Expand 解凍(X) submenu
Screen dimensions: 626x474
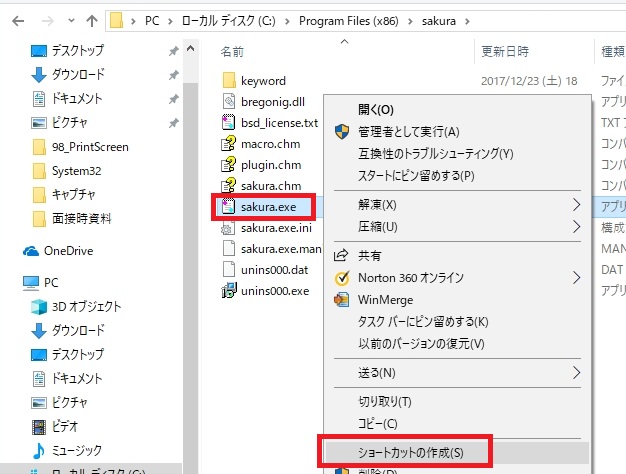[457, 205]
